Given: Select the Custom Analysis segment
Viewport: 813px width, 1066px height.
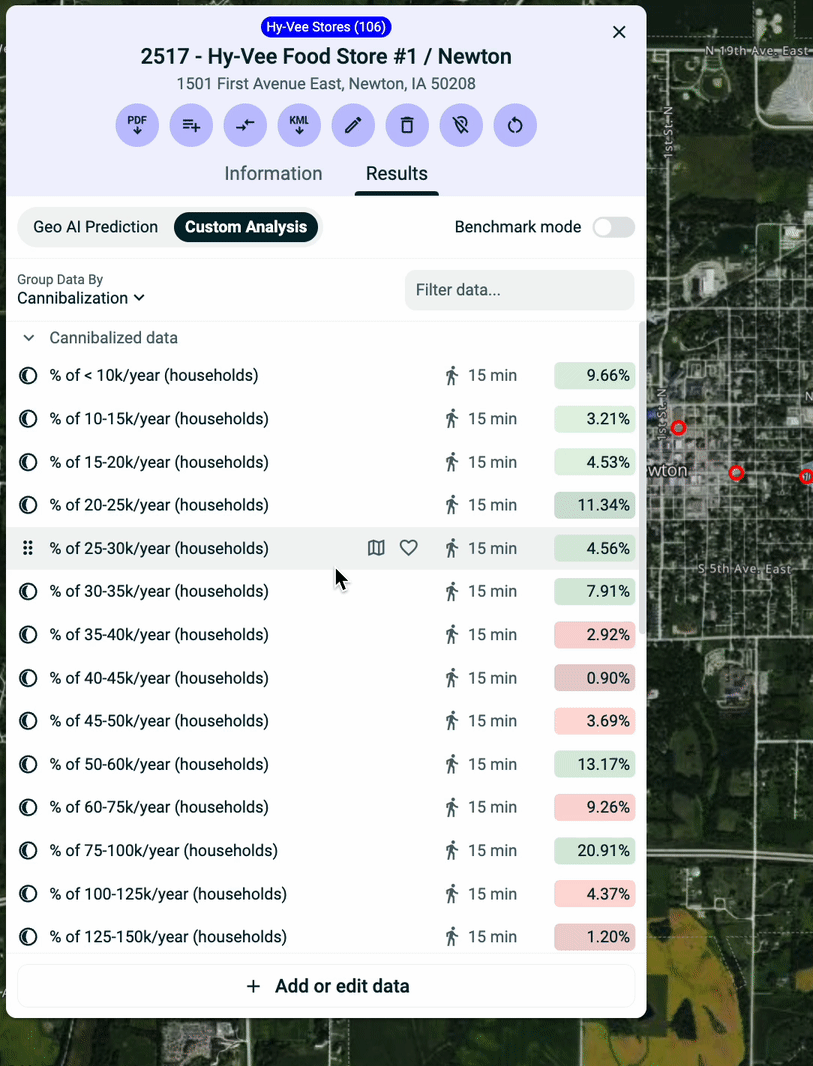Looking at the screenshot, I should point(246,227).
